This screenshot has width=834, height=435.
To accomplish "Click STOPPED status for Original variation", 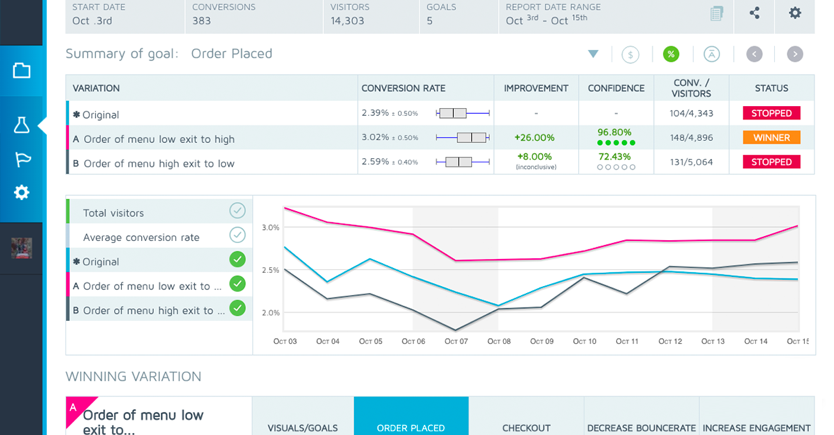I will click(x=771, y=114).
